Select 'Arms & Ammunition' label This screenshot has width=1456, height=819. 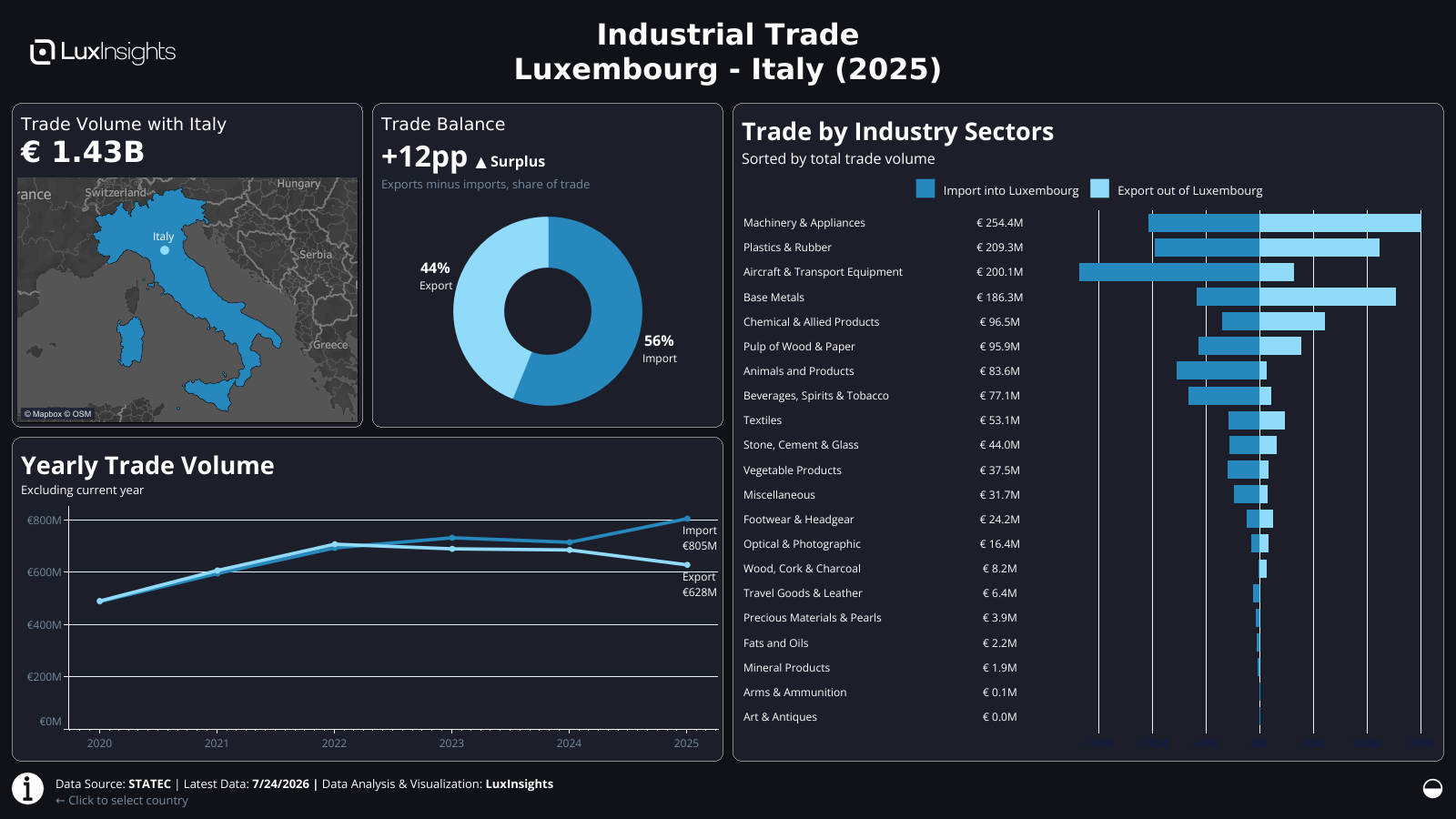[x=794, y=693]
